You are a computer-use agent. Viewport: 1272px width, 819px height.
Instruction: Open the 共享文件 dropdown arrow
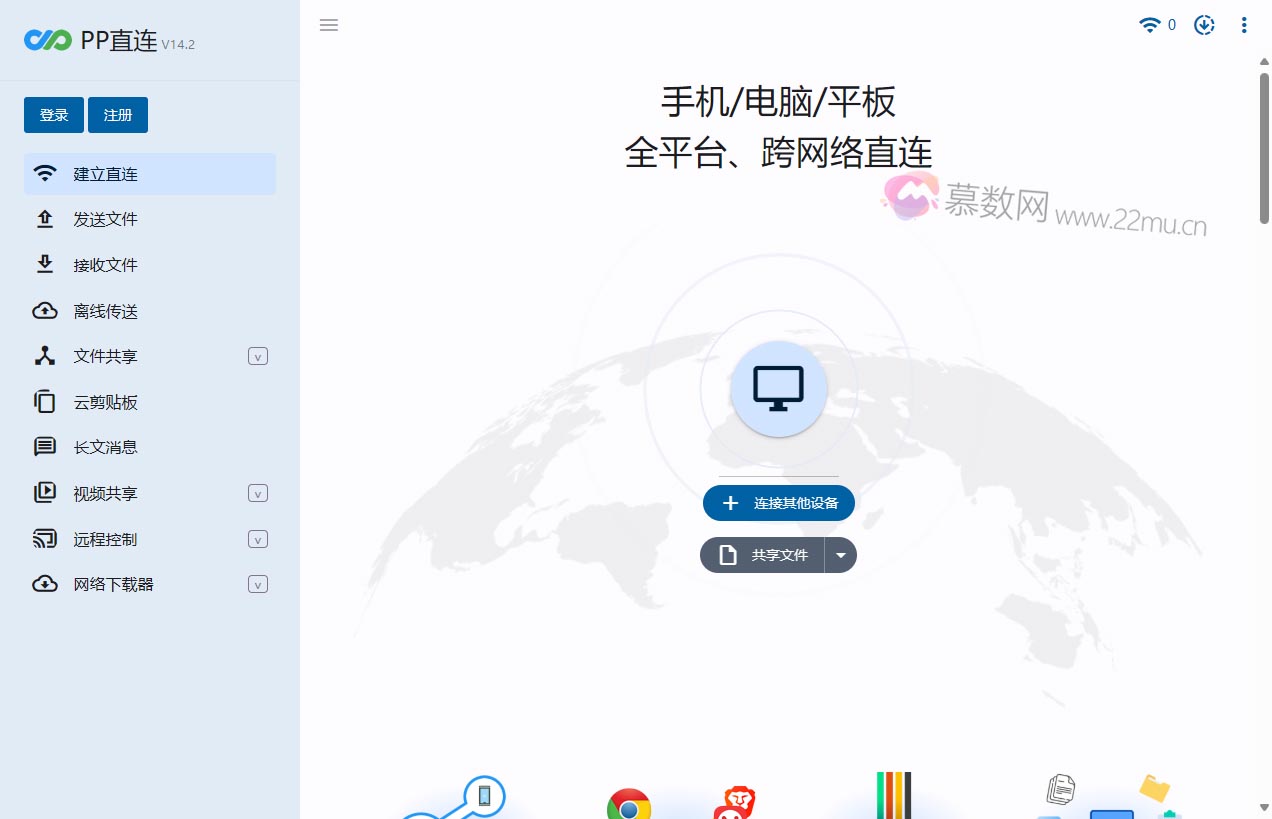(x=841, y=555)
